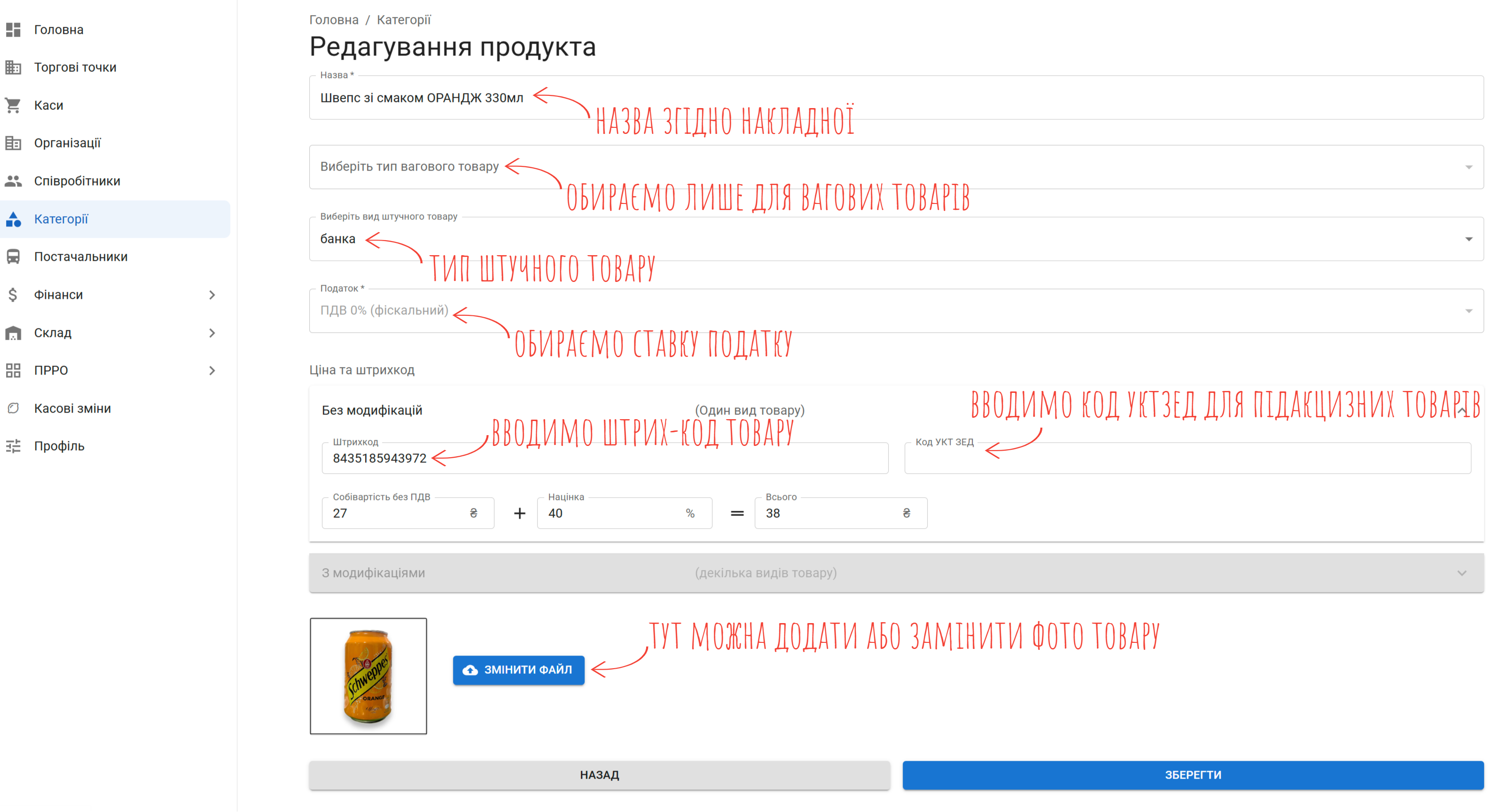Expand the ПРРО submenu chevron
Viewport: 1508px width, 812px height.
click(212, 370)
